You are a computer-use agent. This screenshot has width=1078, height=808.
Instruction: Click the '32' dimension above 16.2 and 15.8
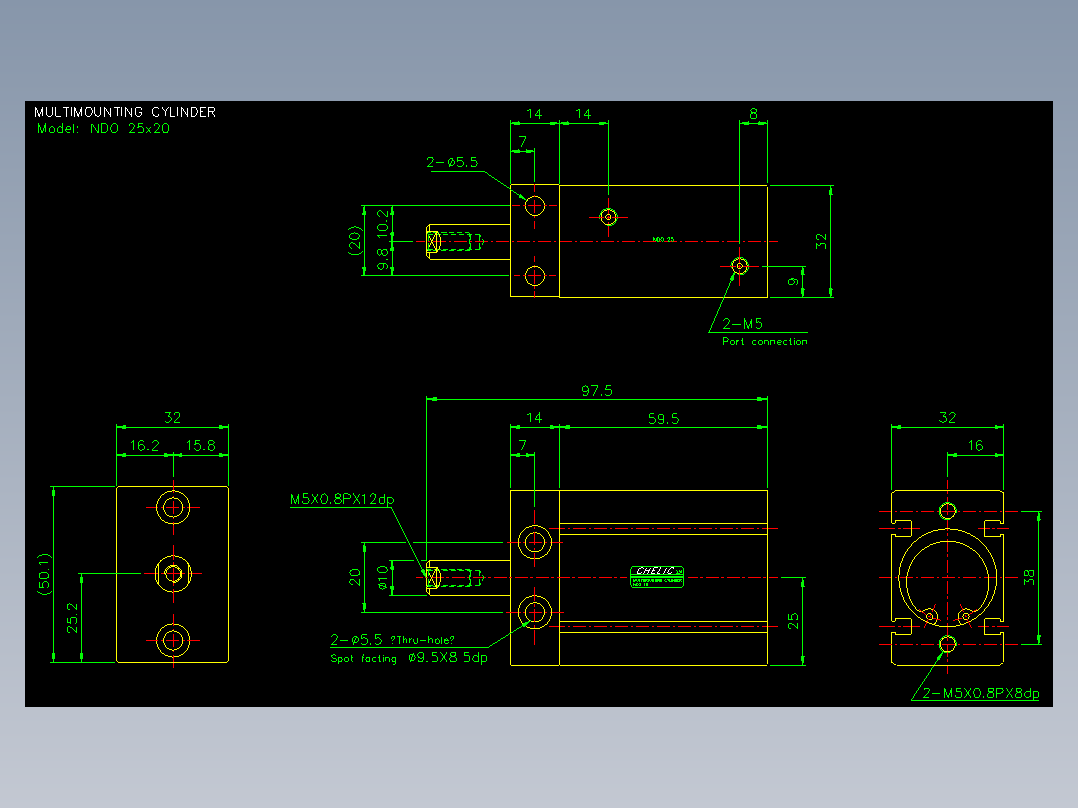click(173, 417)
